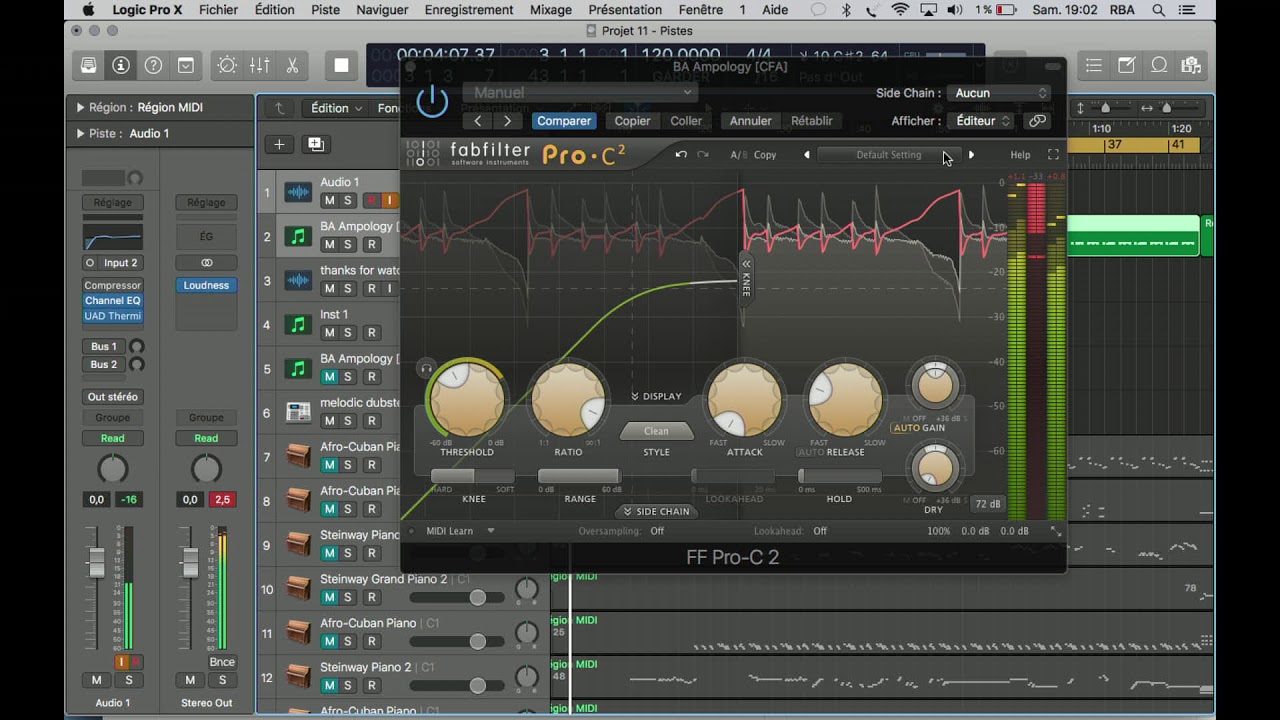Select the Steinway Grand Piano 2 track icon
The width and height of the screenshot is (1280, 720).
(298, 588)
